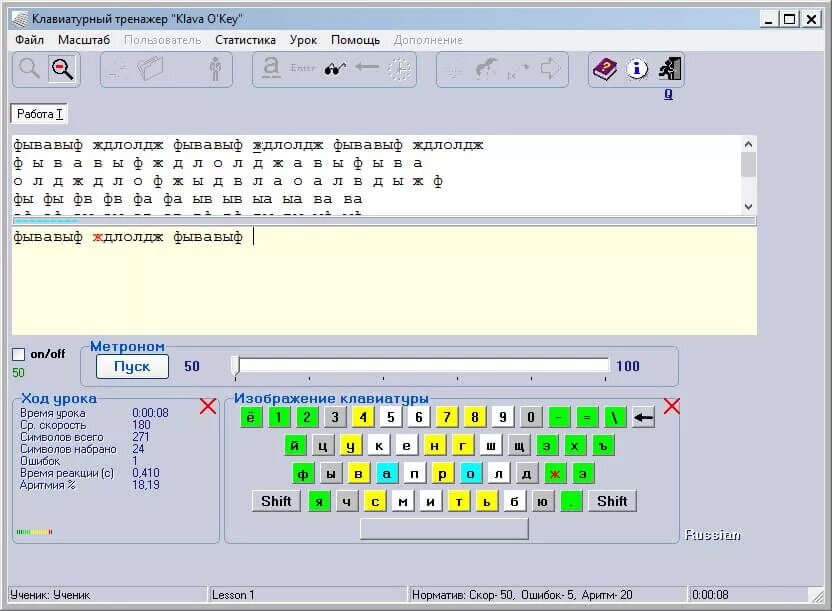Open the Масштаб menu
832x611 pixels.
pos(84,40)
